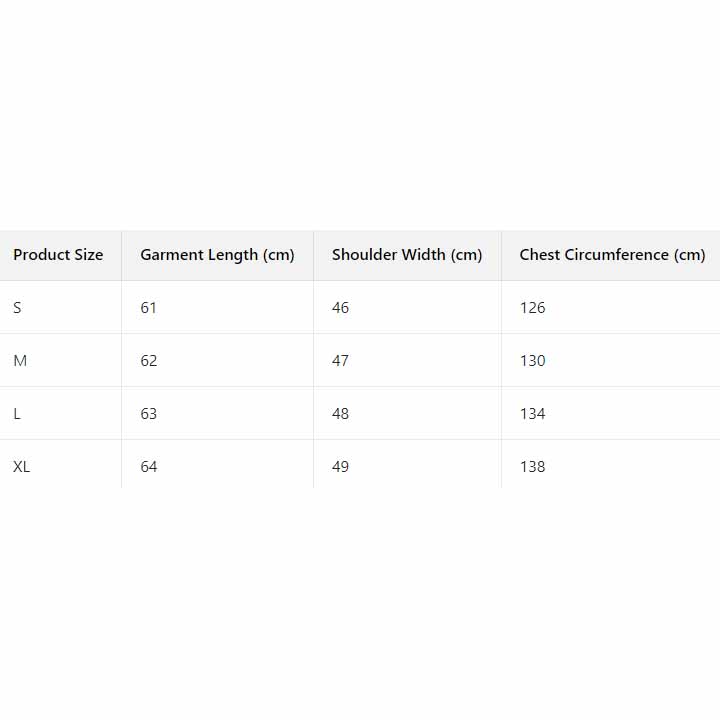Click shoulder width value 46

pyautogui.click(x=341, y=308)
